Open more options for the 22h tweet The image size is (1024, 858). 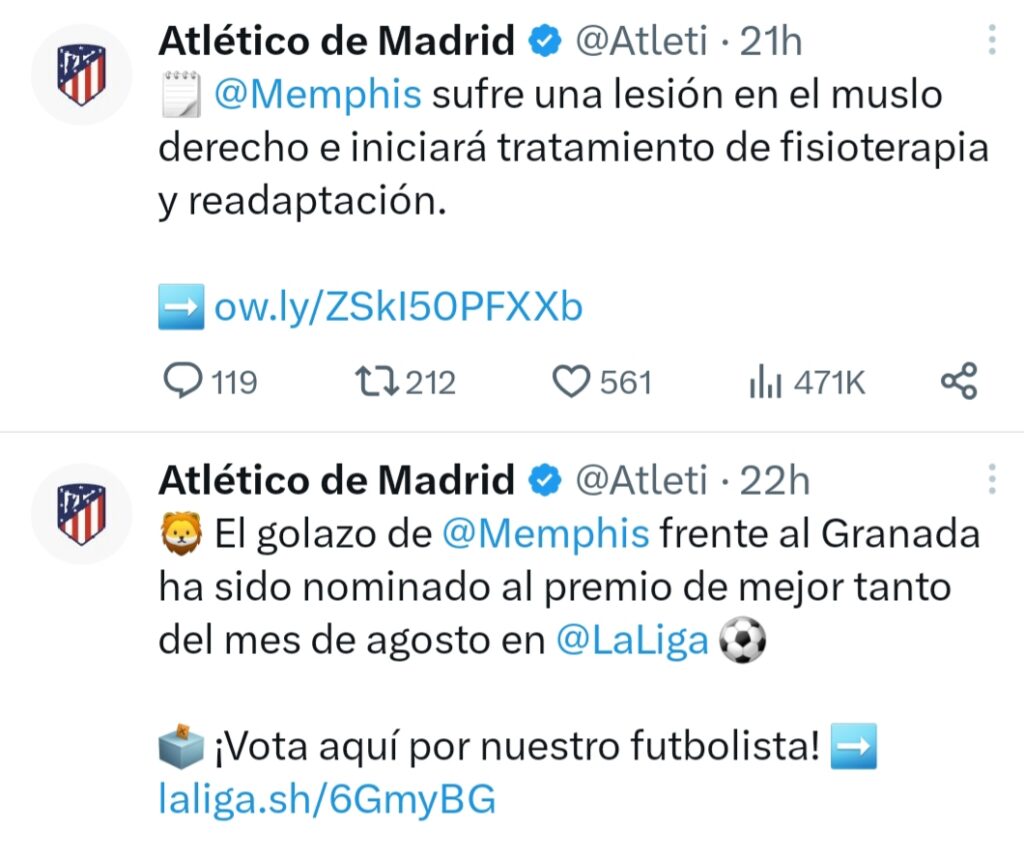click(991, 479)
